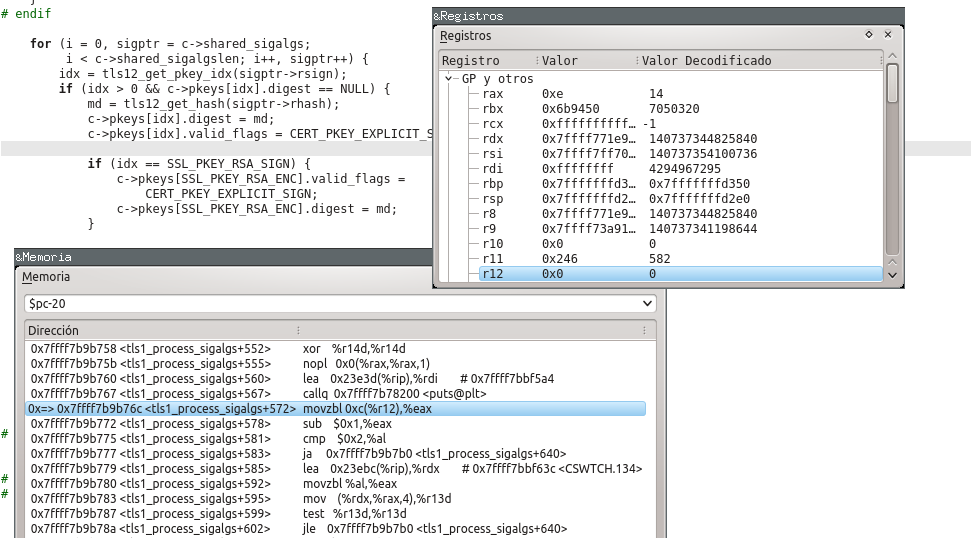Float the Registros panel with diamond icon
This screenshot has height=538, width=971.
(869, 35)
